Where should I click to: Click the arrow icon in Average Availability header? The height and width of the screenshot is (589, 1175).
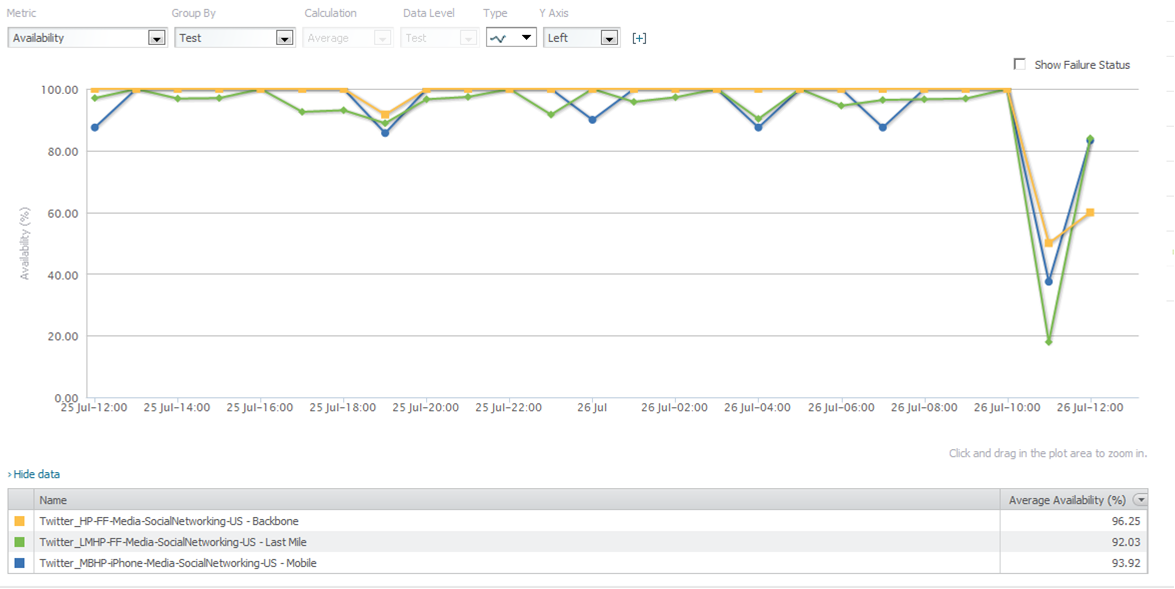coord(1140,500)
